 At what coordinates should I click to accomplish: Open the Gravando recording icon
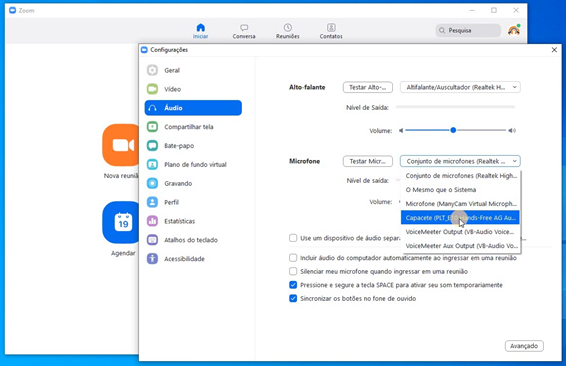pos(152,183)
